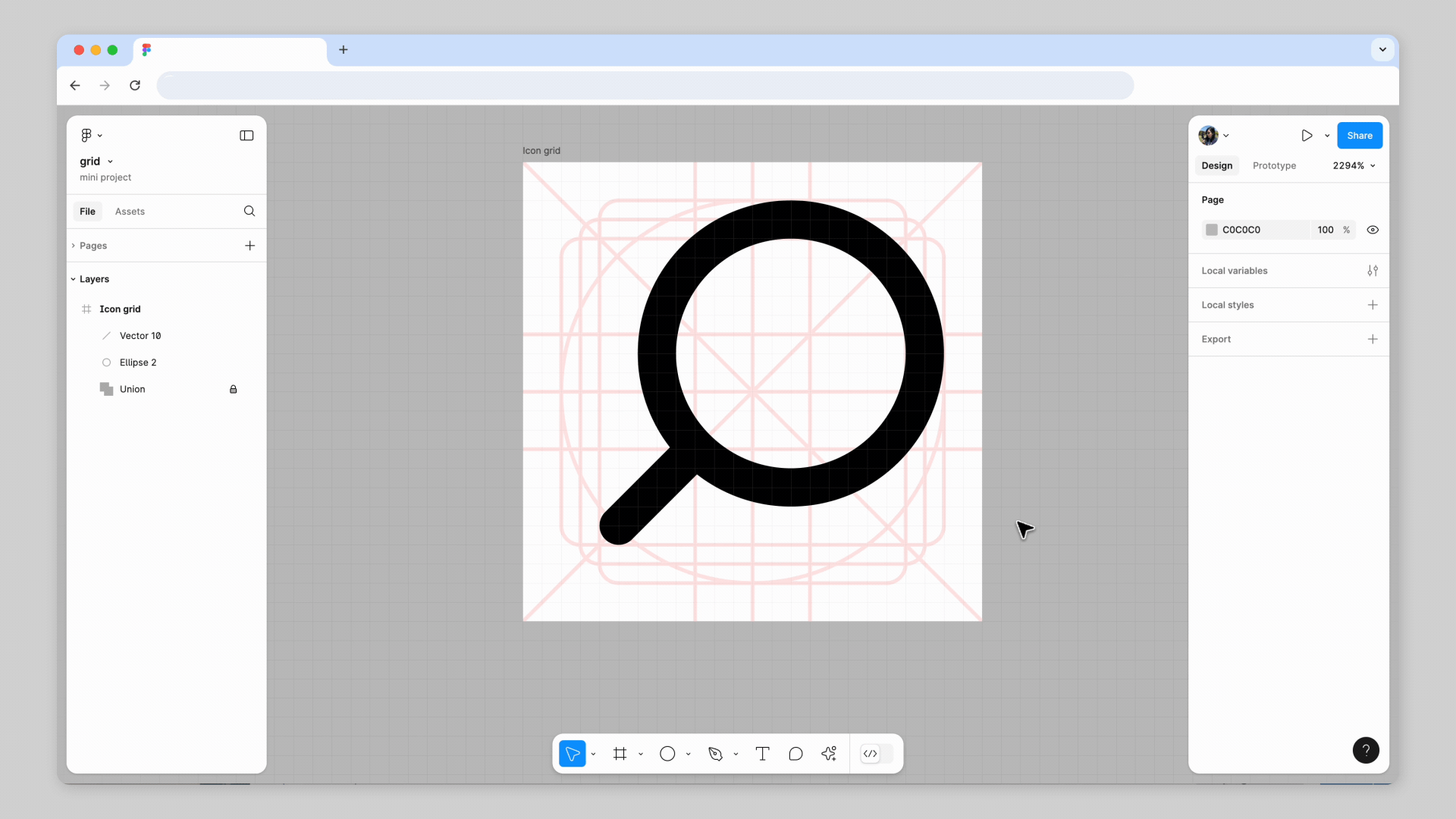
Task: Open Local variables settings icon
Action: tap(1373, 271)
